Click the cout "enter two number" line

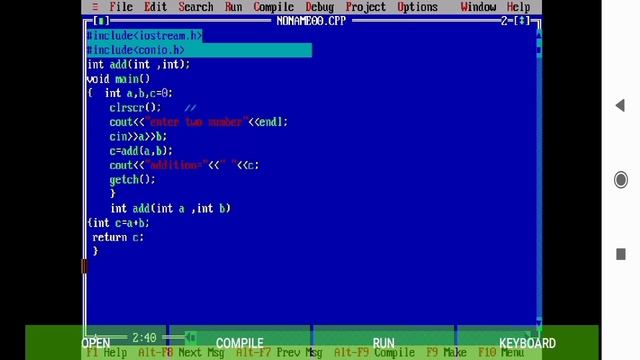point(198,122)
